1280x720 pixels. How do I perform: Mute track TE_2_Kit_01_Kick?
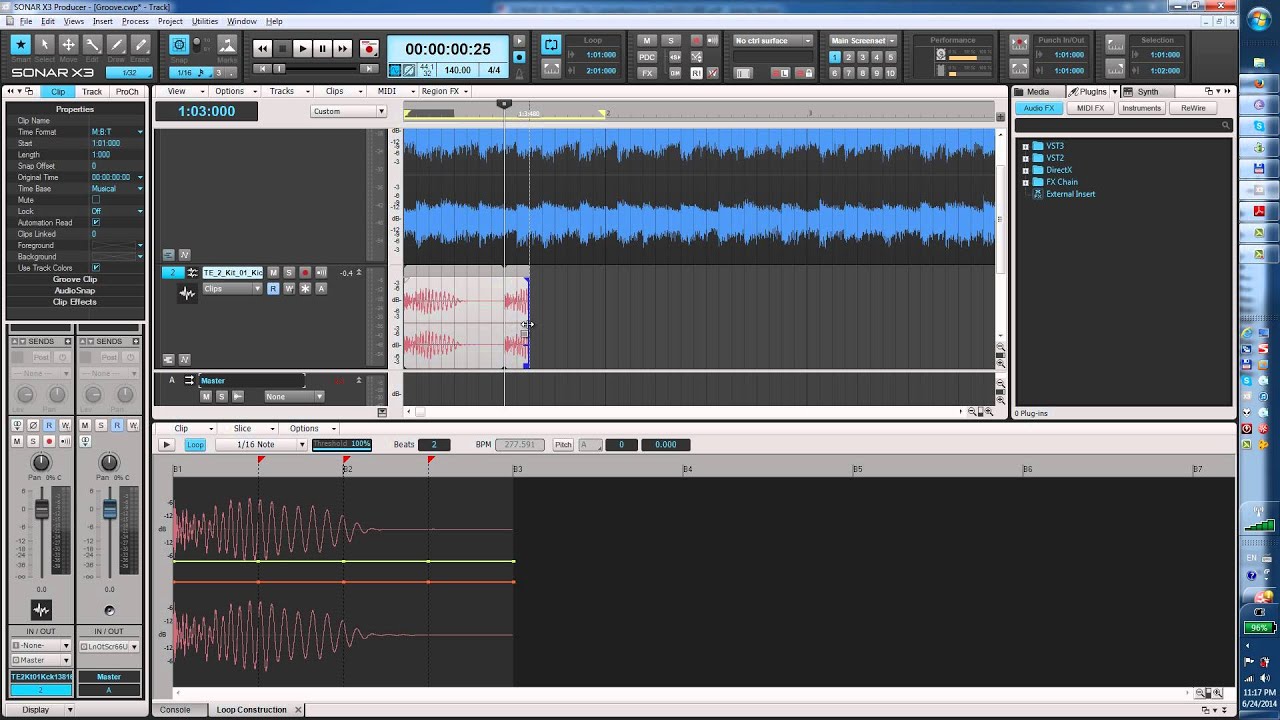273,272
